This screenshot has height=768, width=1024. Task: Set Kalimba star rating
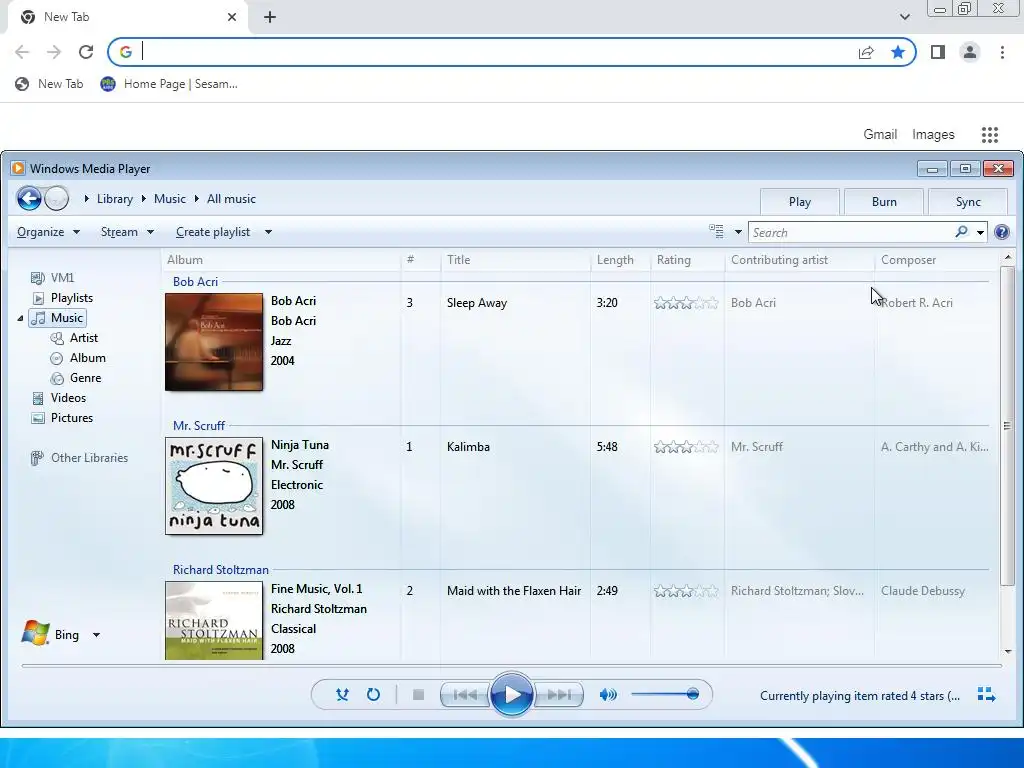coord(686,447)
